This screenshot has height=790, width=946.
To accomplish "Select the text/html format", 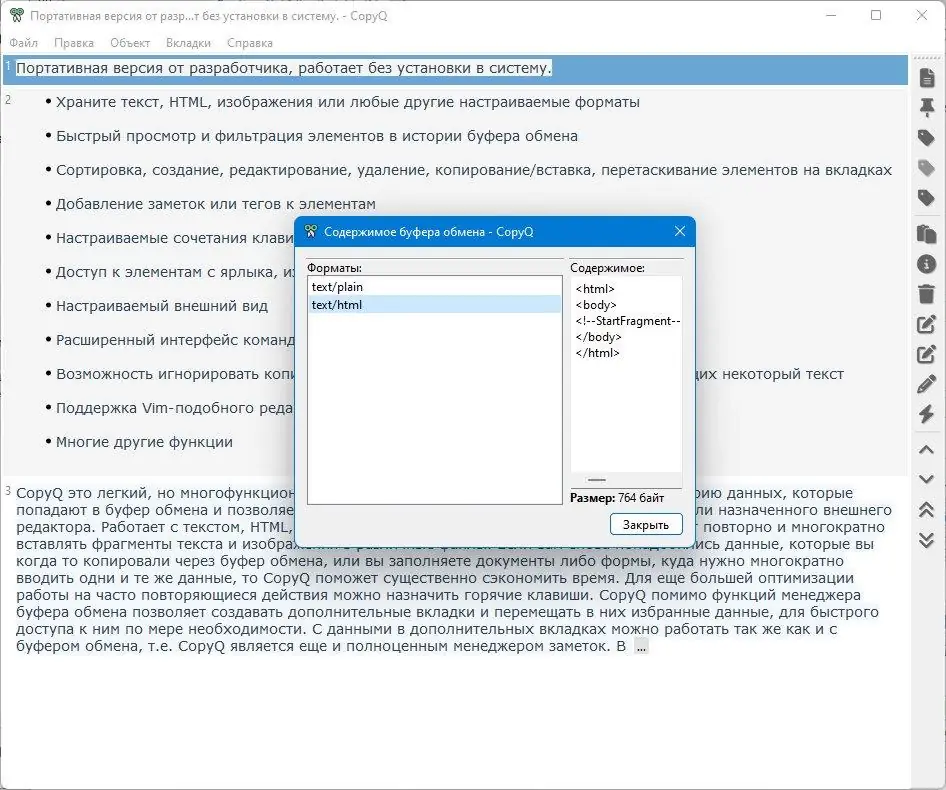I will 434,305.
